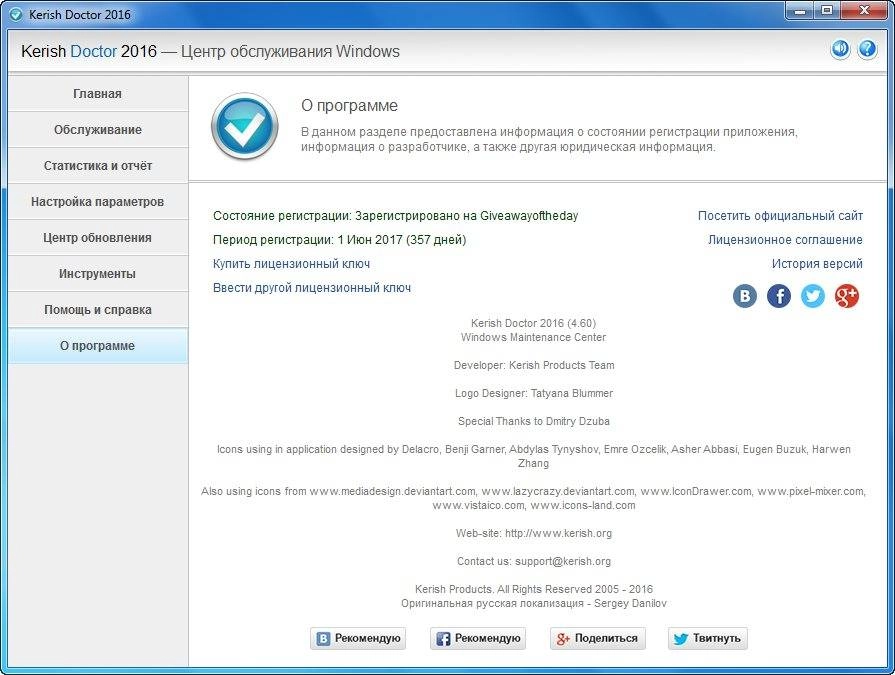Open the Google Plus round icon
The width and height of the screenshot is (895, 675).
[846, 296]
